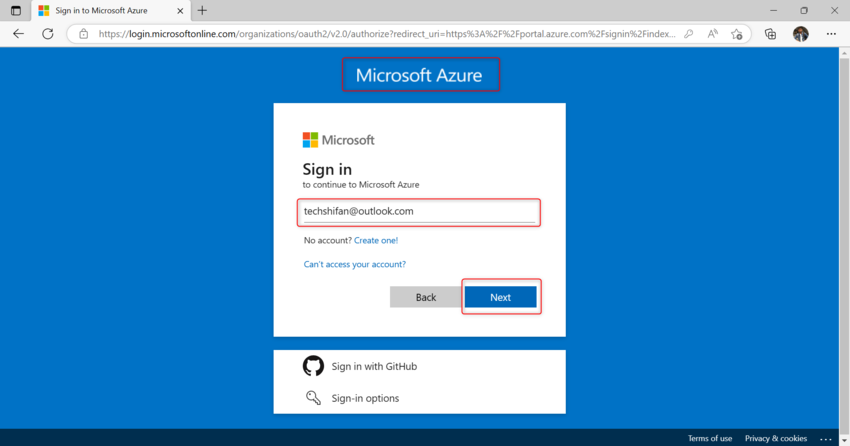850x446 pixels.
Task: Open the footer more options ellipsis
Action: tap(826, 438)
